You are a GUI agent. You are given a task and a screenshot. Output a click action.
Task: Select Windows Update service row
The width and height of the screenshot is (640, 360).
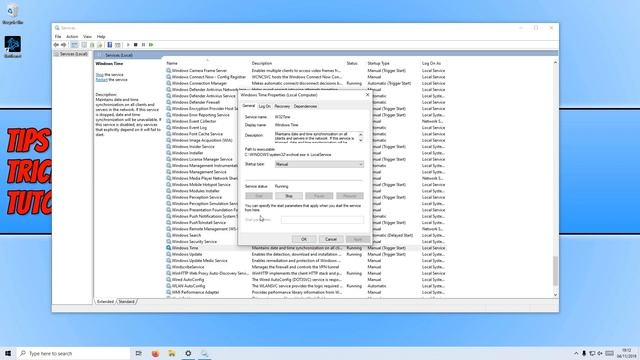point(306,254)
